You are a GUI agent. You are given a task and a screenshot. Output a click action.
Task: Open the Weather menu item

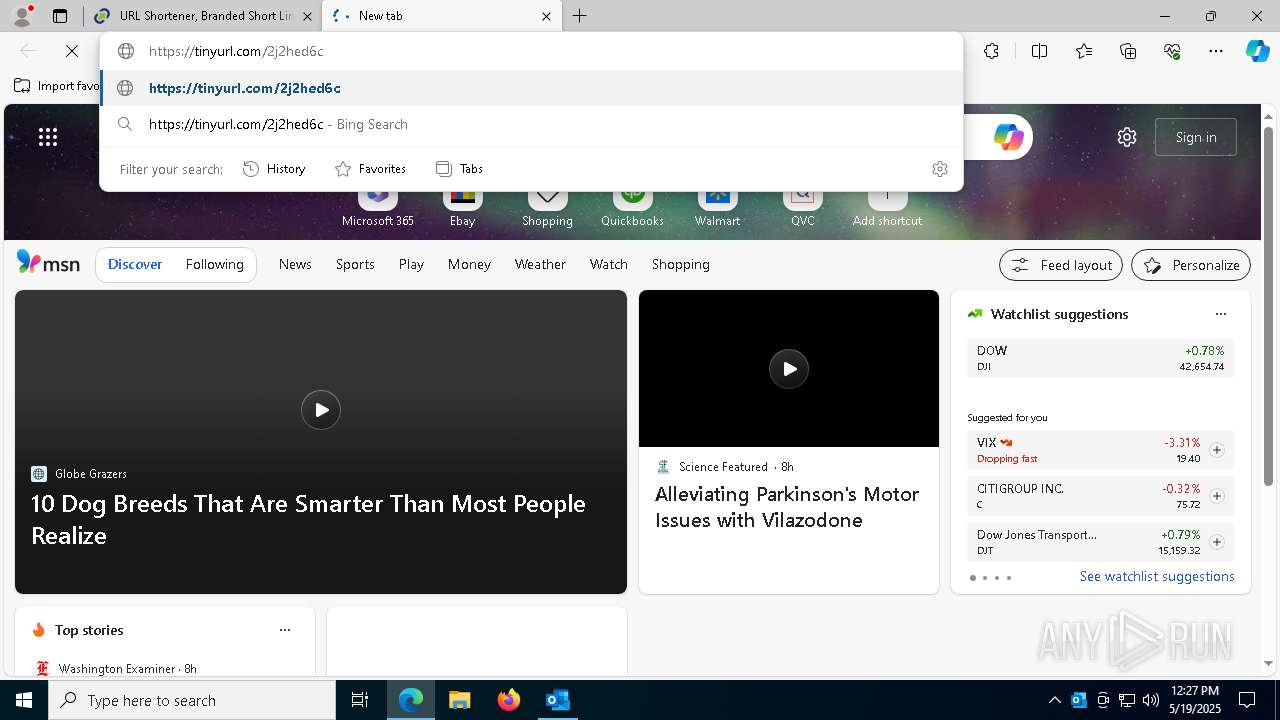point(540,264)
